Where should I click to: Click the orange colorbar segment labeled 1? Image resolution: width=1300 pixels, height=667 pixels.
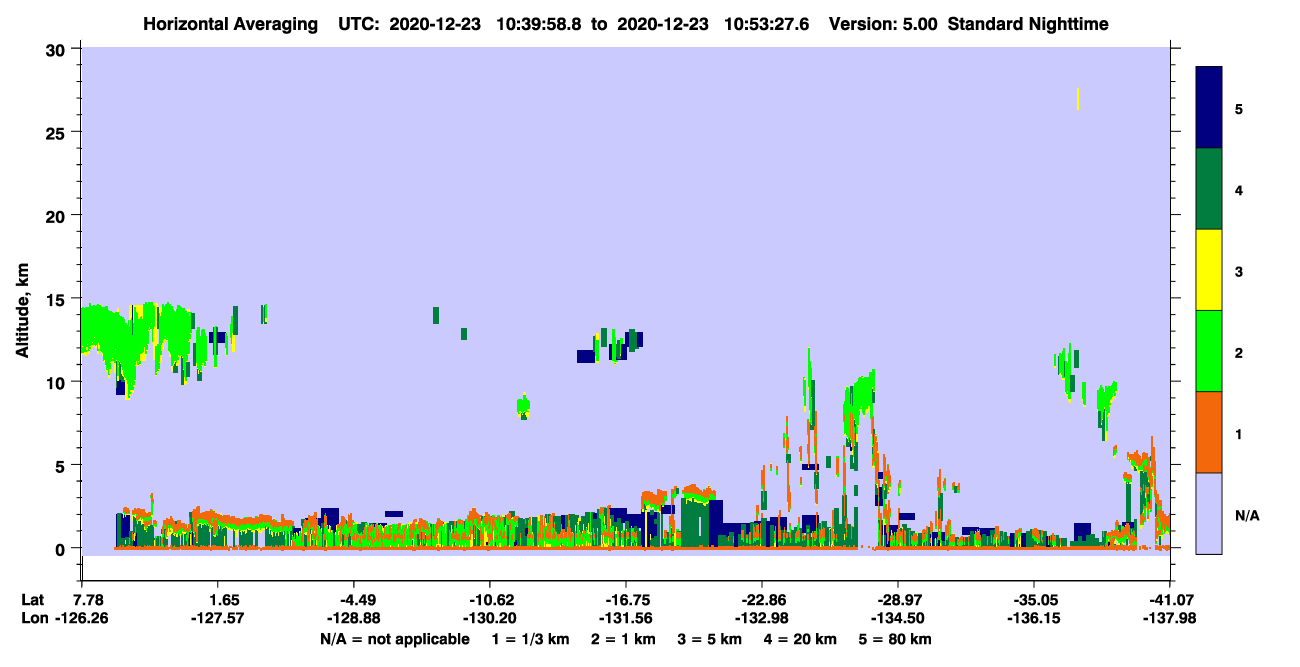(x=1209, y=432)
